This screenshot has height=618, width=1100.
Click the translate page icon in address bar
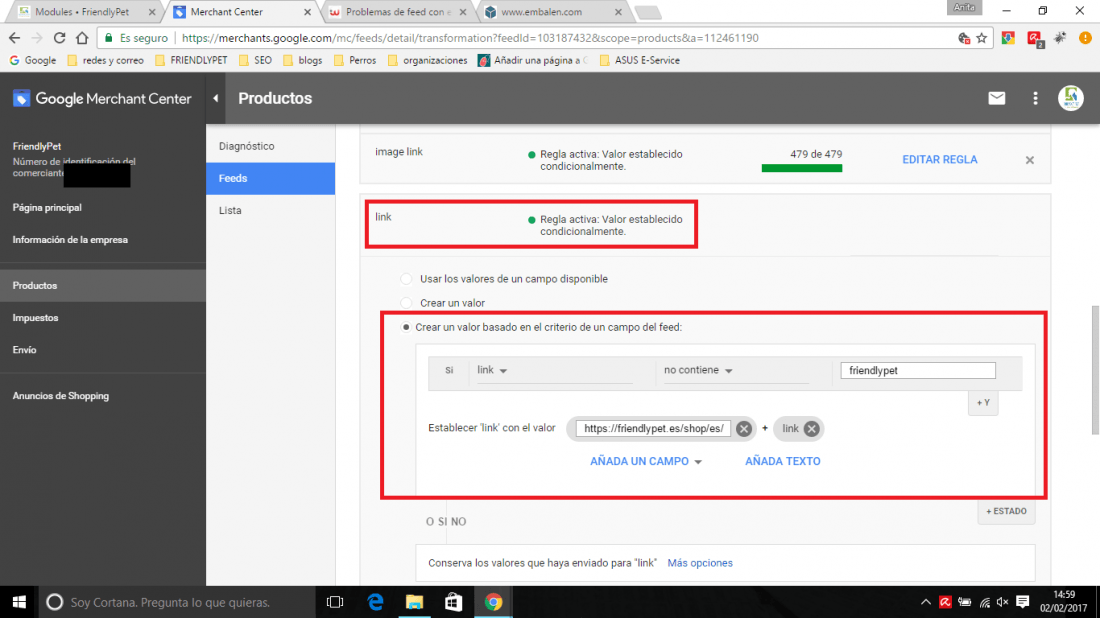point(964,38)
